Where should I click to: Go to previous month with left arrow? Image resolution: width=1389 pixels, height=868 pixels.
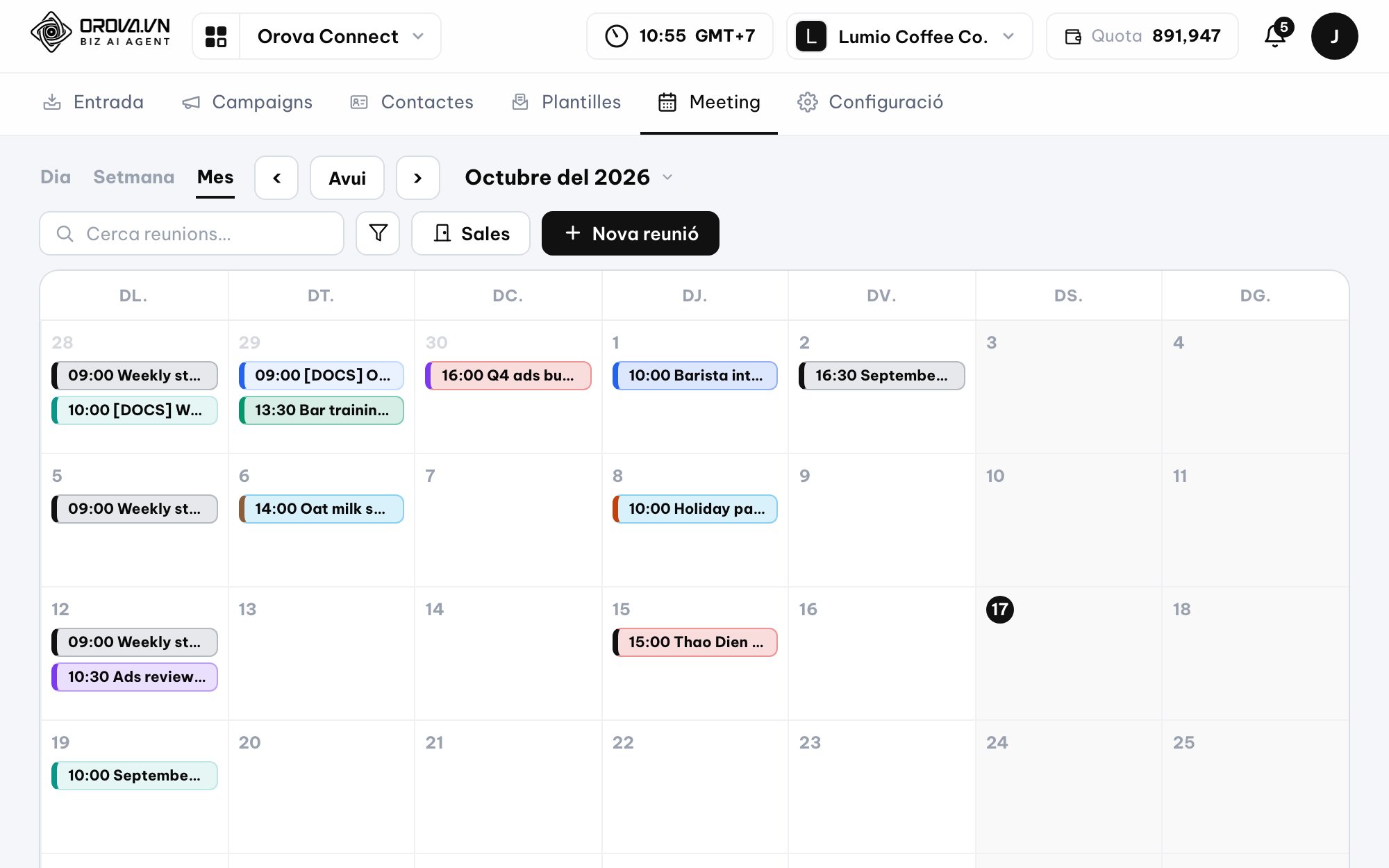pos(276,178)
